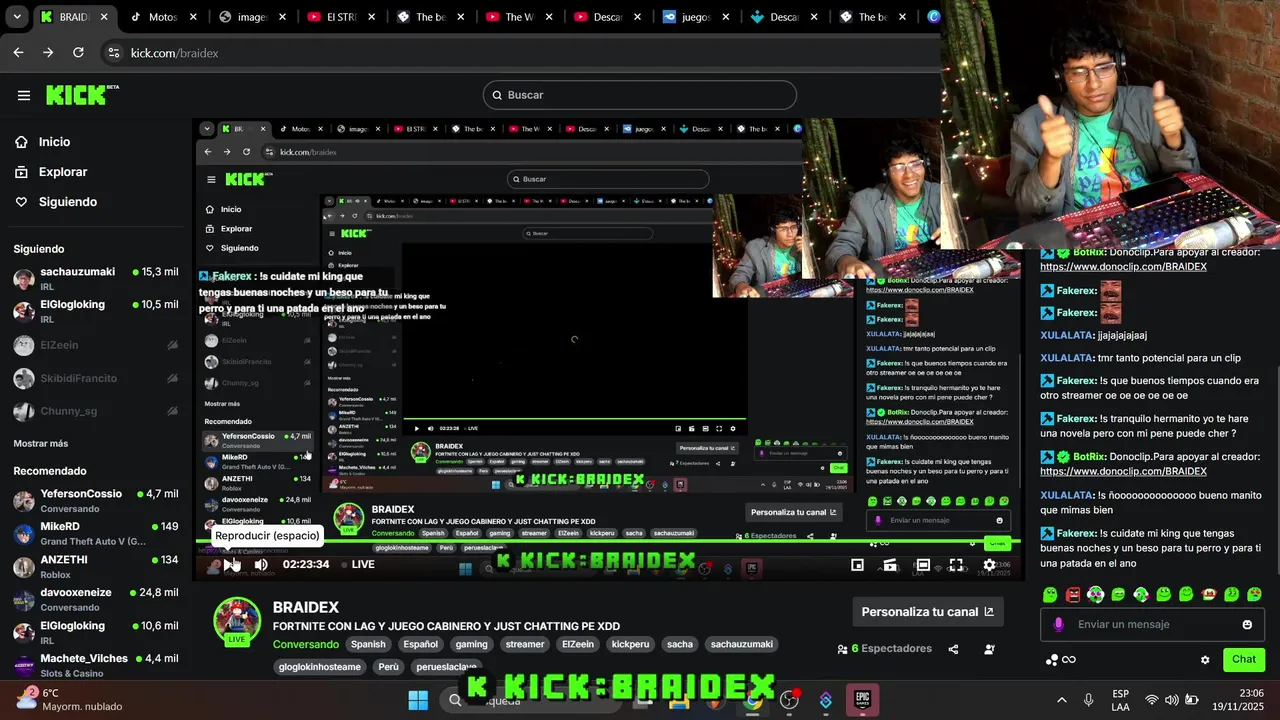1280x720 pixels.
Task: Click the browser back arrow
Action: click(18, 53)
